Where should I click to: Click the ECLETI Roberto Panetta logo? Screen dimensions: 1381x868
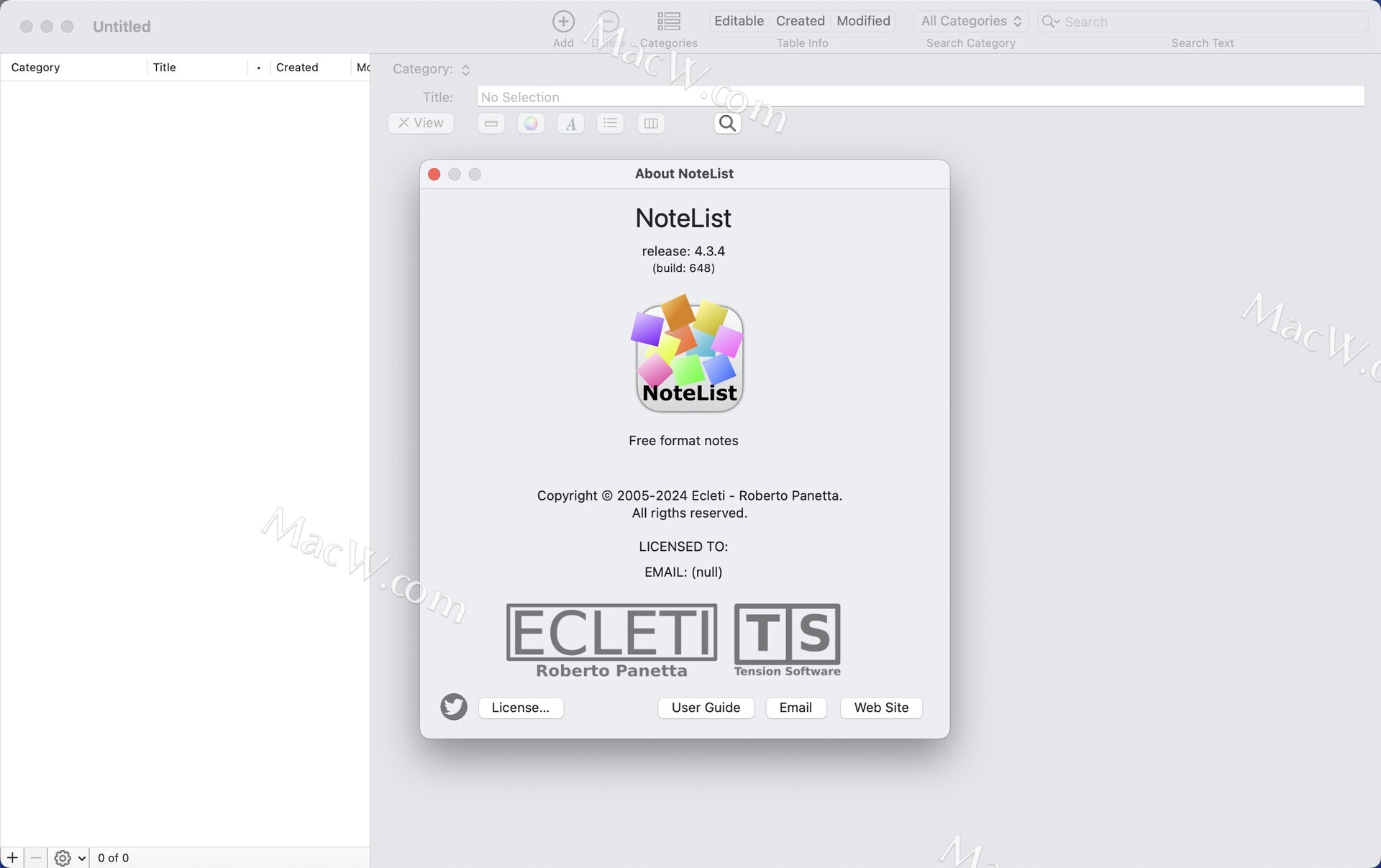coord(611,641)
